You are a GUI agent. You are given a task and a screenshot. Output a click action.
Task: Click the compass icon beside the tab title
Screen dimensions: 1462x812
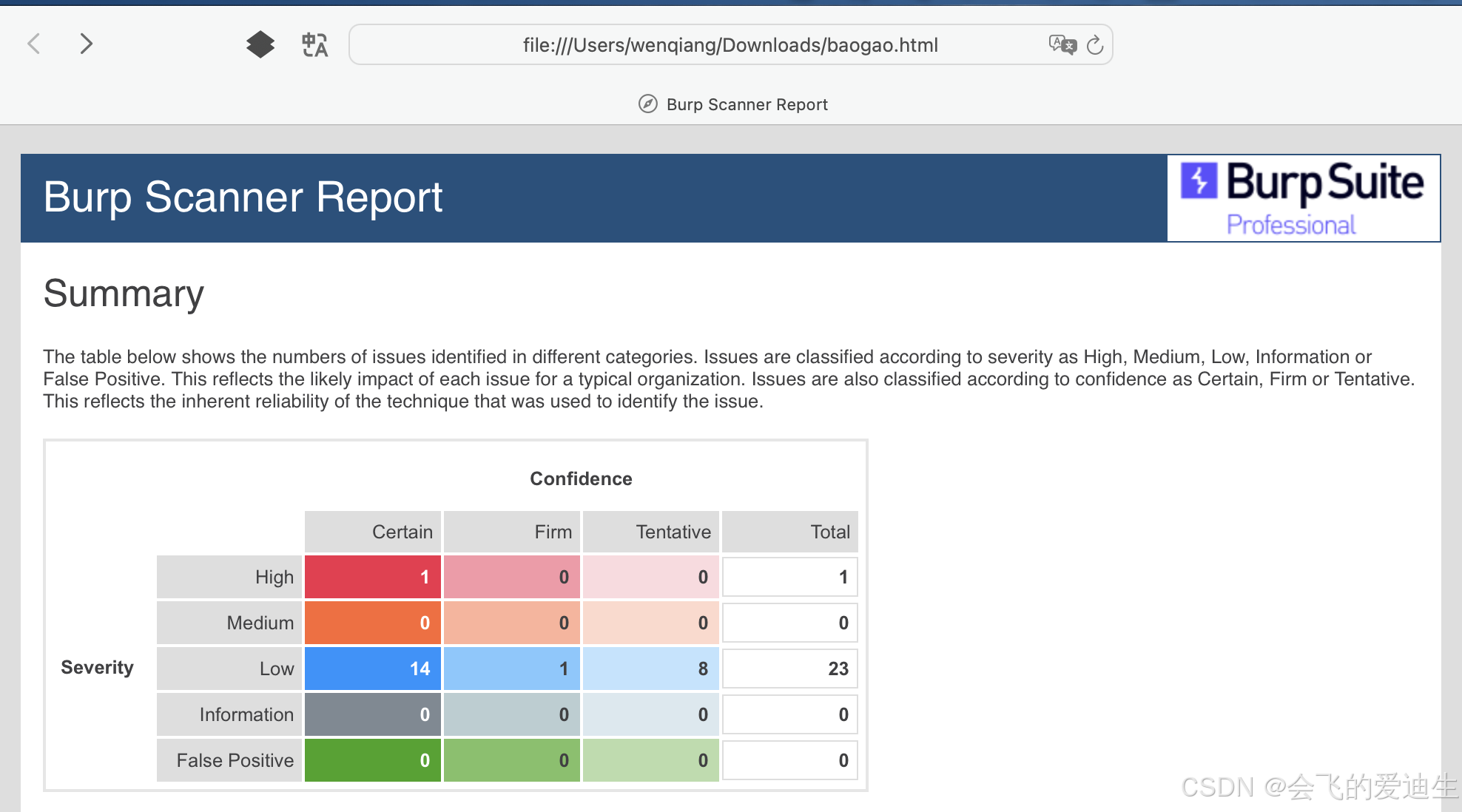[x=647, y=104]
